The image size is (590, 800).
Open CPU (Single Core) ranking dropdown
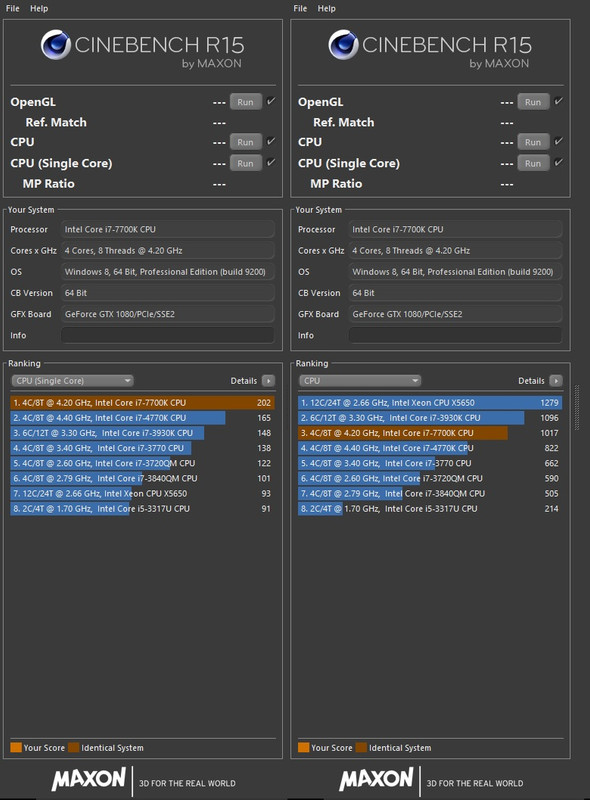(72, 381)
